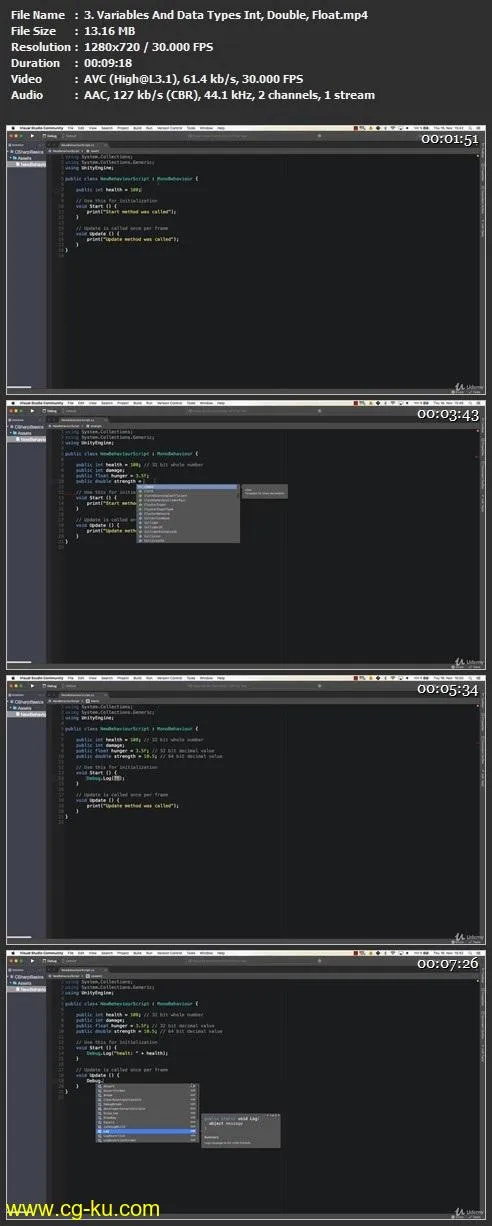This screenshot has height=1226, width=492.
Task: Open the Debug configuration dropdown in the 00:03:43 frame
Action: [x=51, y=411]
